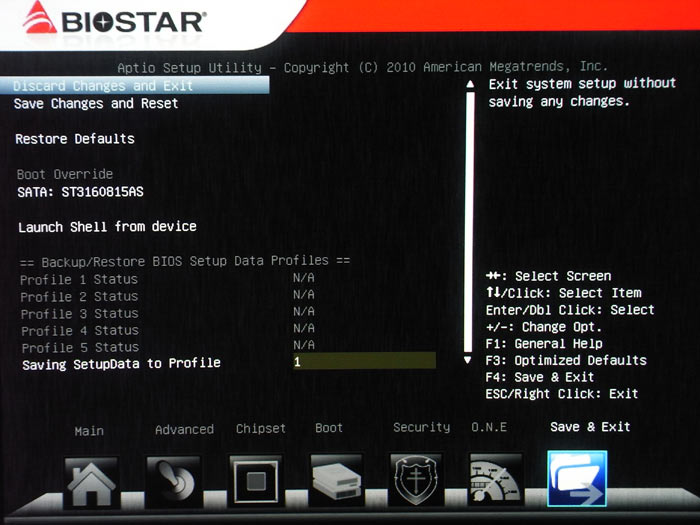700x525 pixels.
Task: Click the F4: Save & Exit hint
Action: click(x=540, y=377)
